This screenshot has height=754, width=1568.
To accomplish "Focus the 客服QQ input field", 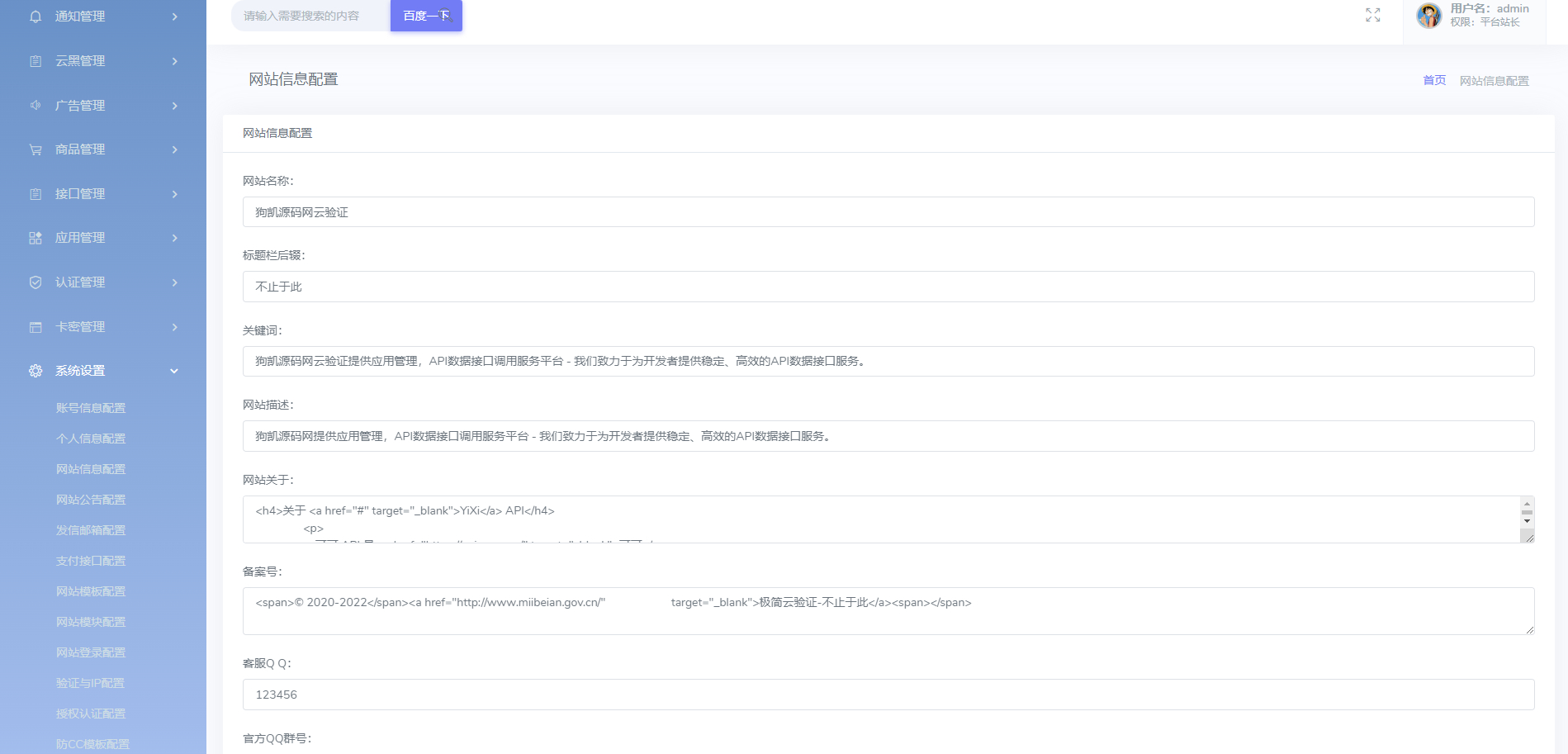I will (888, 695).
